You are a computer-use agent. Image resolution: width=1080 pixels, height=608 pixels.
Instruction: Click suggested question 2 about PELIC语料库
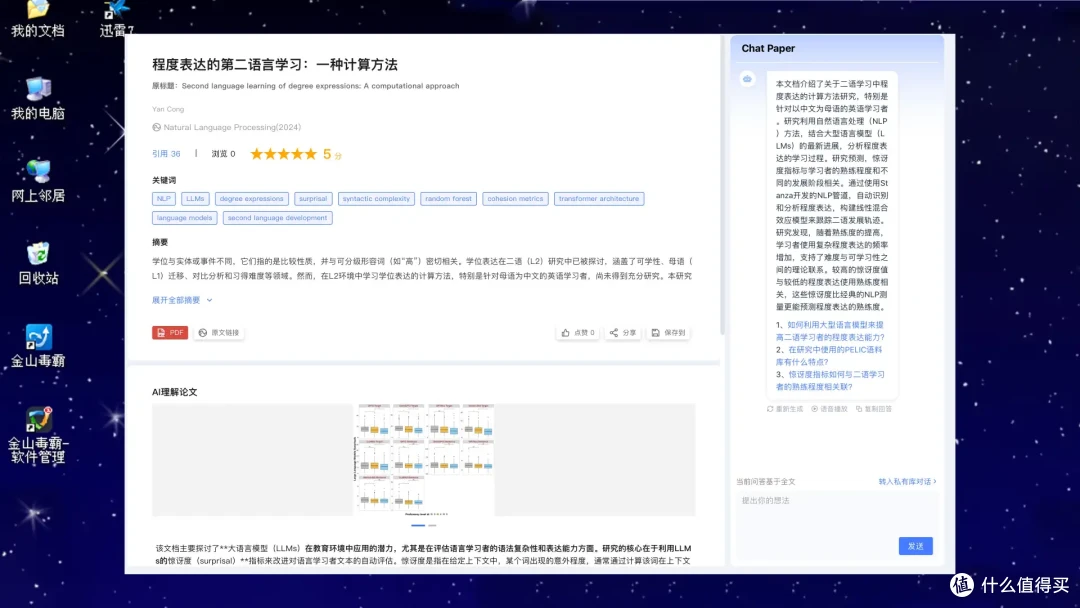pos(829,356)
